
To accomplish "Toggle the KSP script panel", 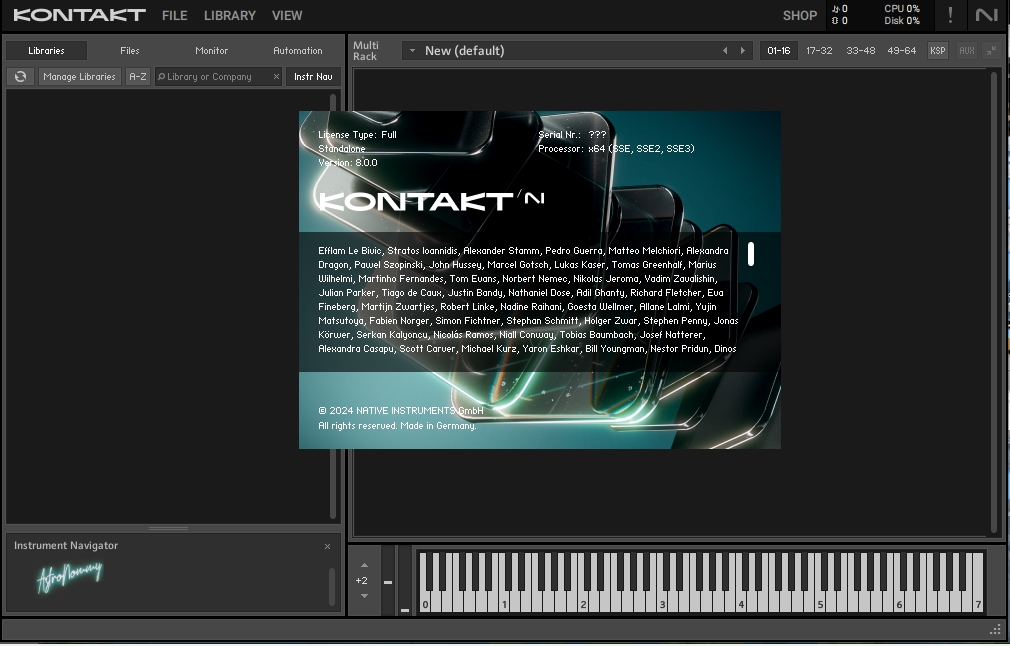I will pyautogui.click(x=937, y=51).
